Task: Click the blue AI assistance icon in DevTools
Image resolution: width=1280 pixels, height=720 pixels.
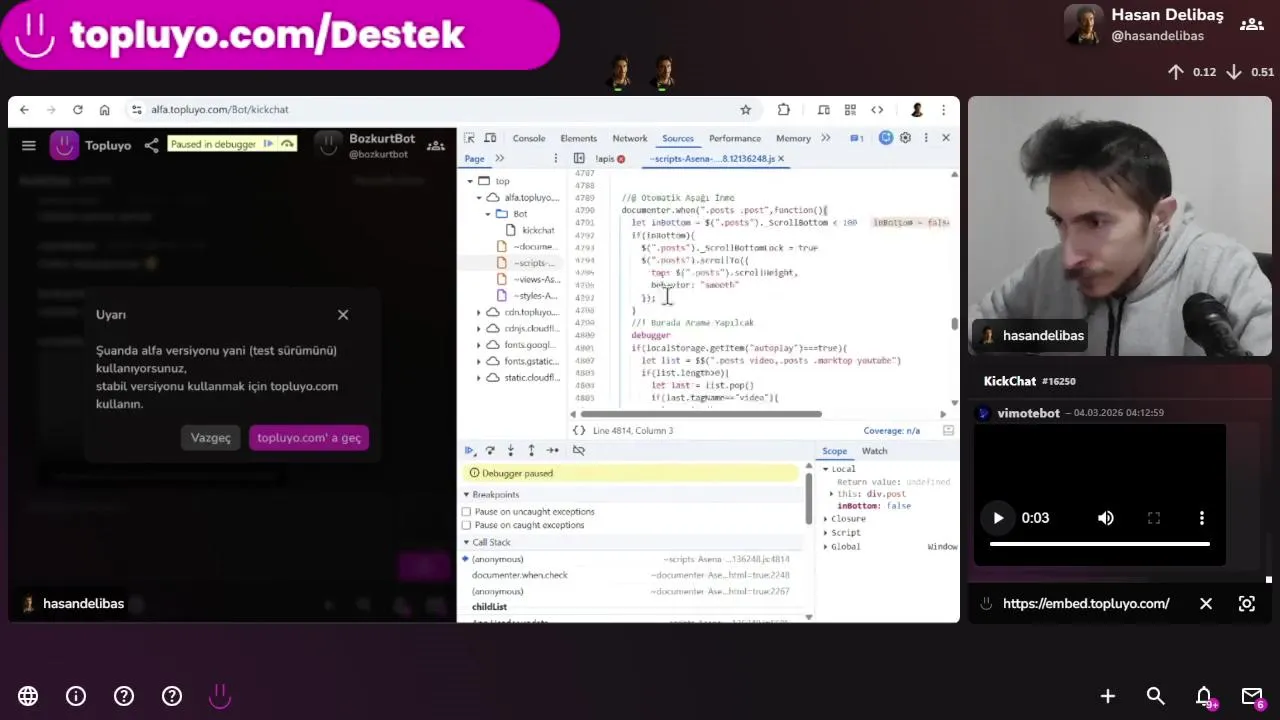Action: [x=885, y=138]
